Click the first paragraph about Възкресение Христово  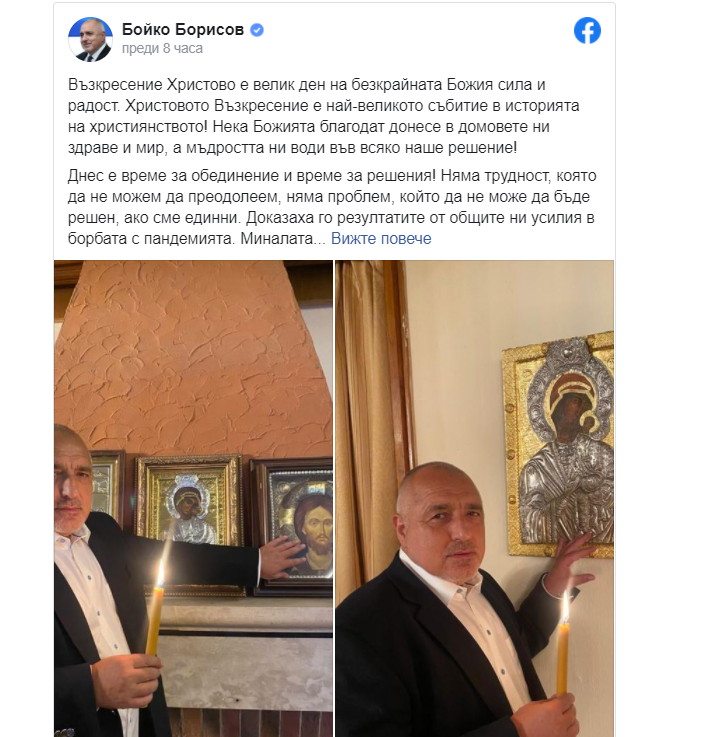(x=323, y=116)
